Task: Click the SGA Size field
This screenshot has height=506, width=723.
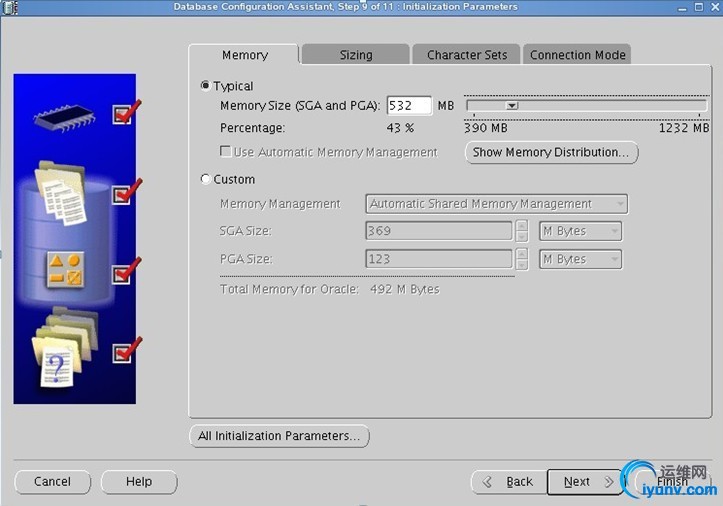Action: tap(439, 231)
